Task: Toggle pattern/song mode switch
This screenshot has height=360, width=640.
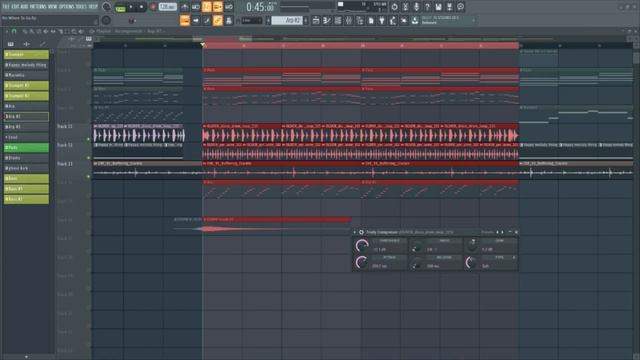Action: click(x=120, y=7)
